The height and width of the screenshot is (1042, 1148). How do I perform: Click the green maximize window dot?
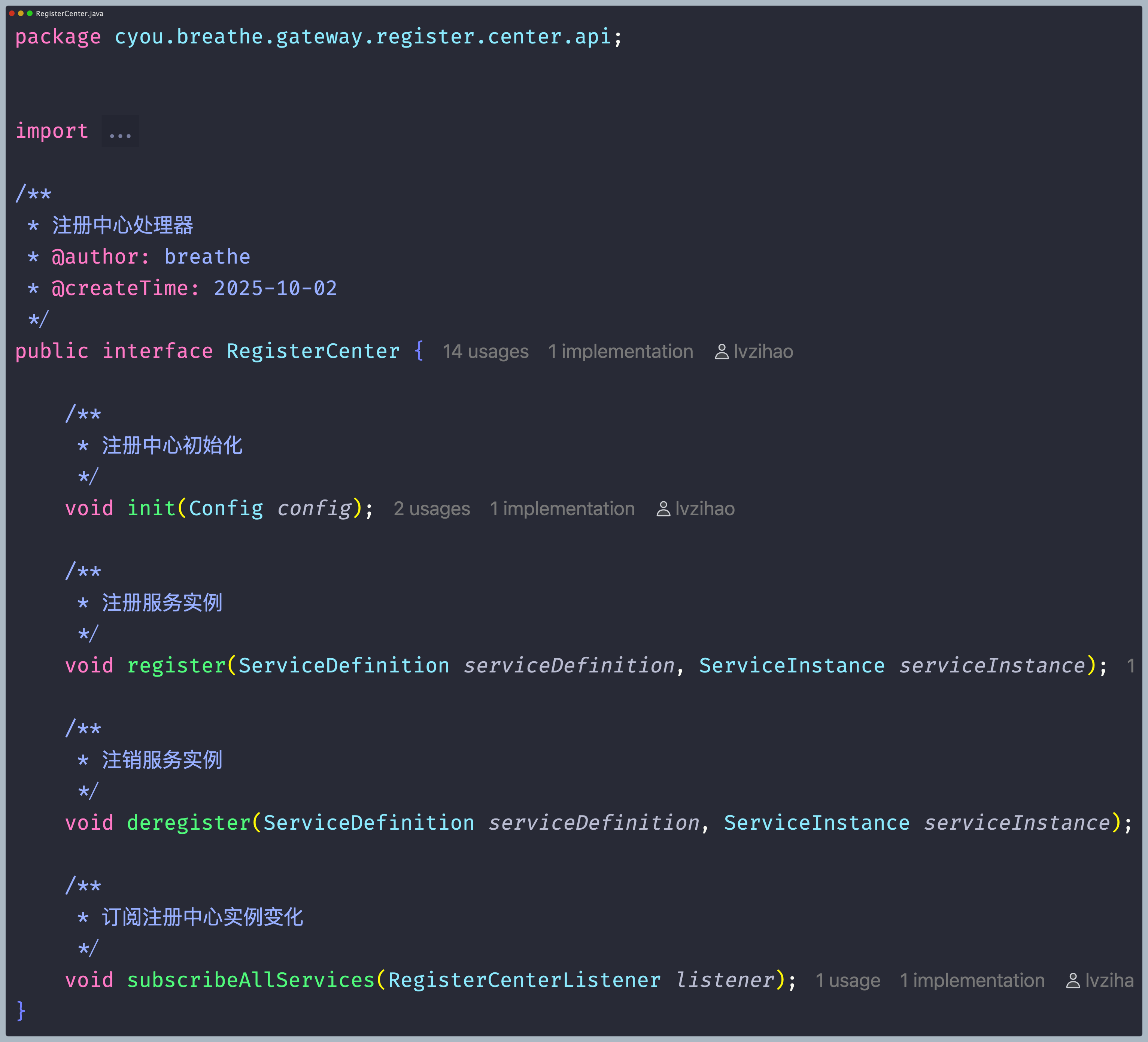tap(30, 13)
